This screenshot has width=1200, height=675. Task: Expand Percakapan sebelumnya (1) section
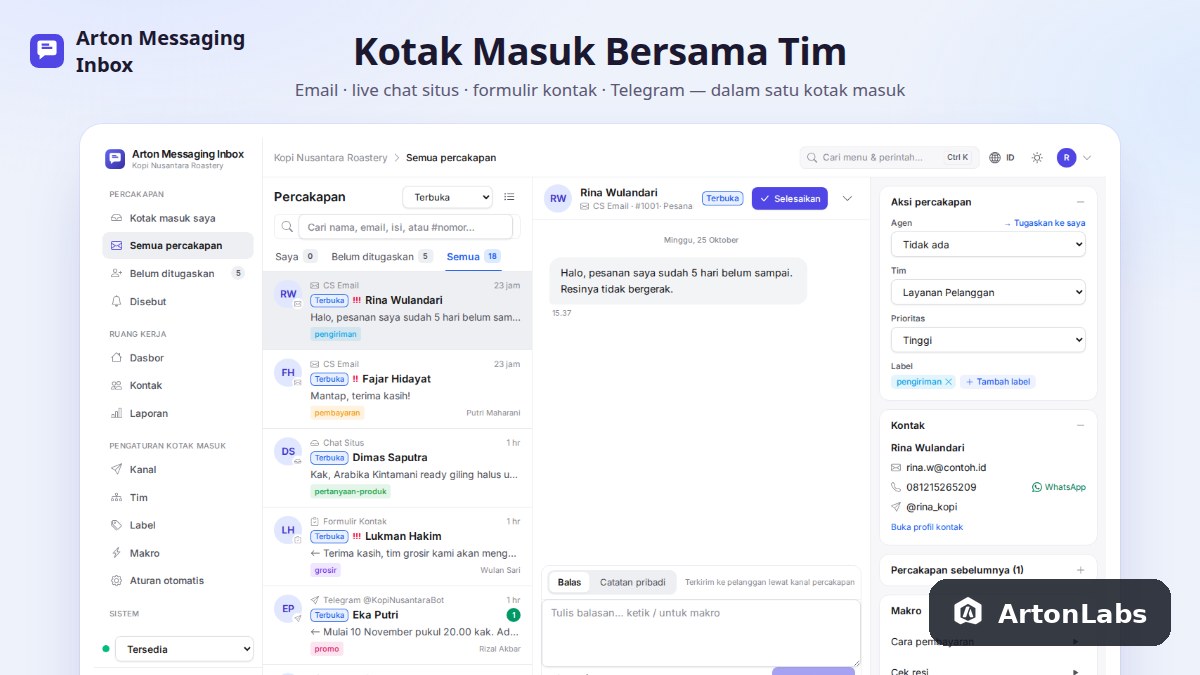click(1080, 570)
